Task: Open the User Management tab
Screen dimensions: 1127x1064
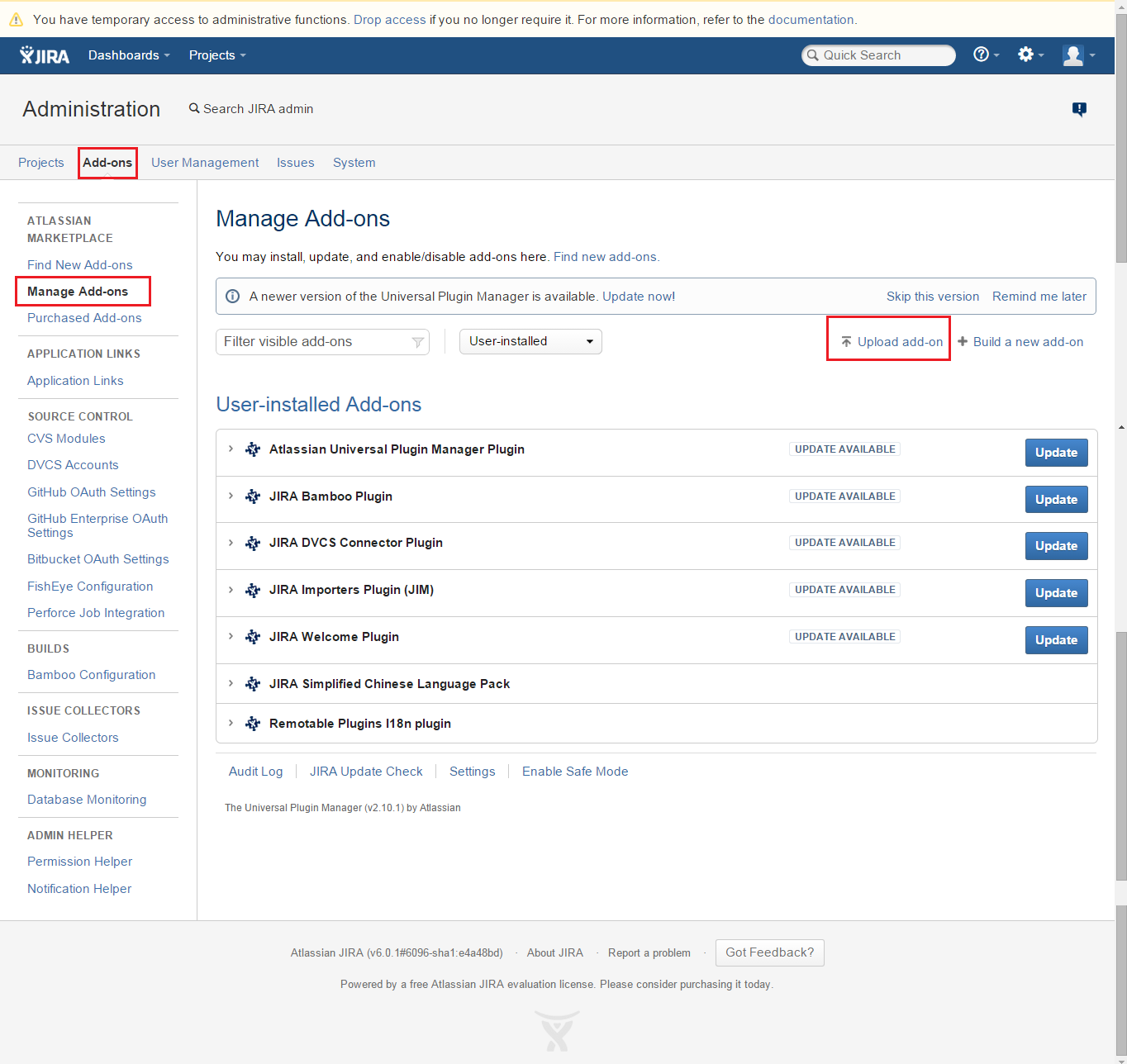Action: point(205,163)
